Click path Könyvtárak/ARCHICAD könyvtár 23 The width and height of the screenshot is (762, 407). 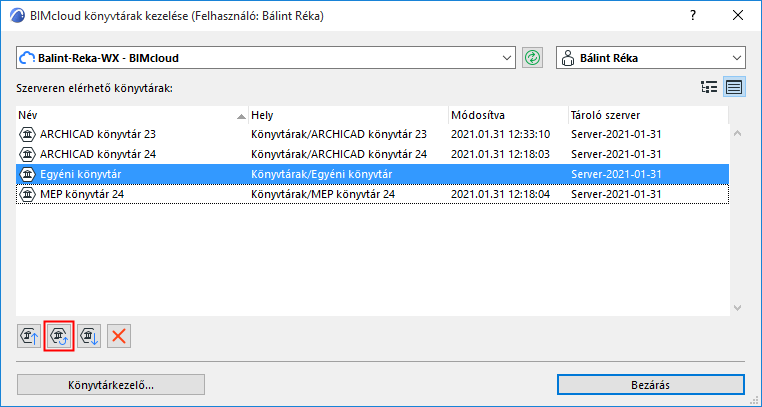tap(339, 135)
